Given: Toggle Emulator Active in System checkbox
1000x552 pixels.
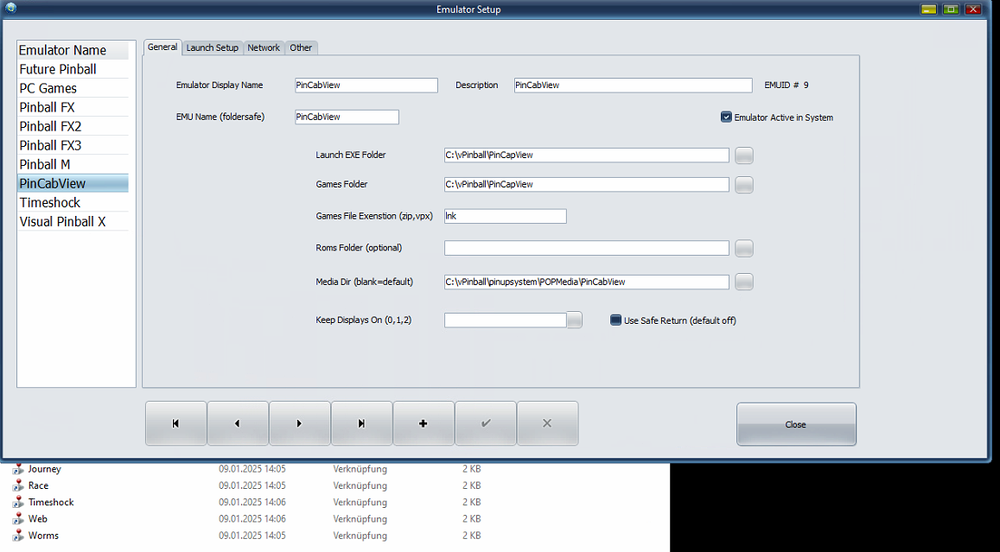Looking at the screenshot, I should click(726, 117).
